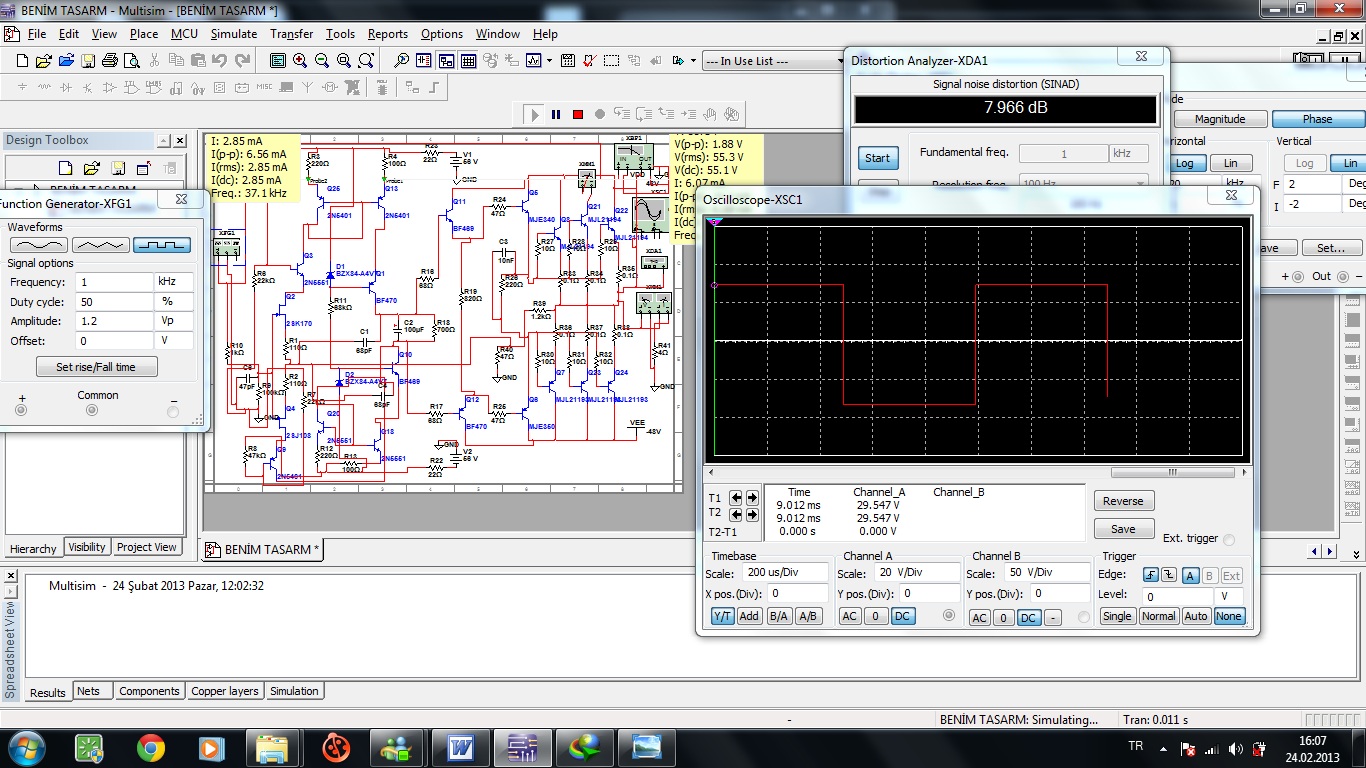The width and height of the screenshot is (1366, 768).
Task: Set trigger mode to Auto
Action: coord(1195,616)
